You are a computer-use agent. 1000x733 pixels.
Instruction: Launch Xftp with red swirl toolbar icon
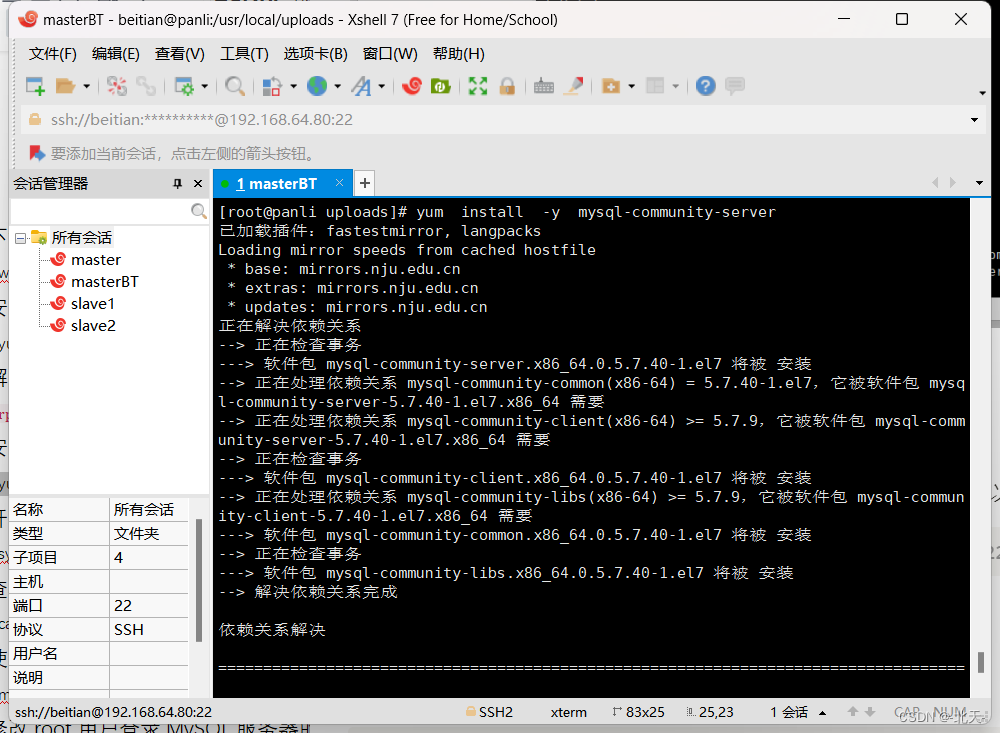coord(411,85)
